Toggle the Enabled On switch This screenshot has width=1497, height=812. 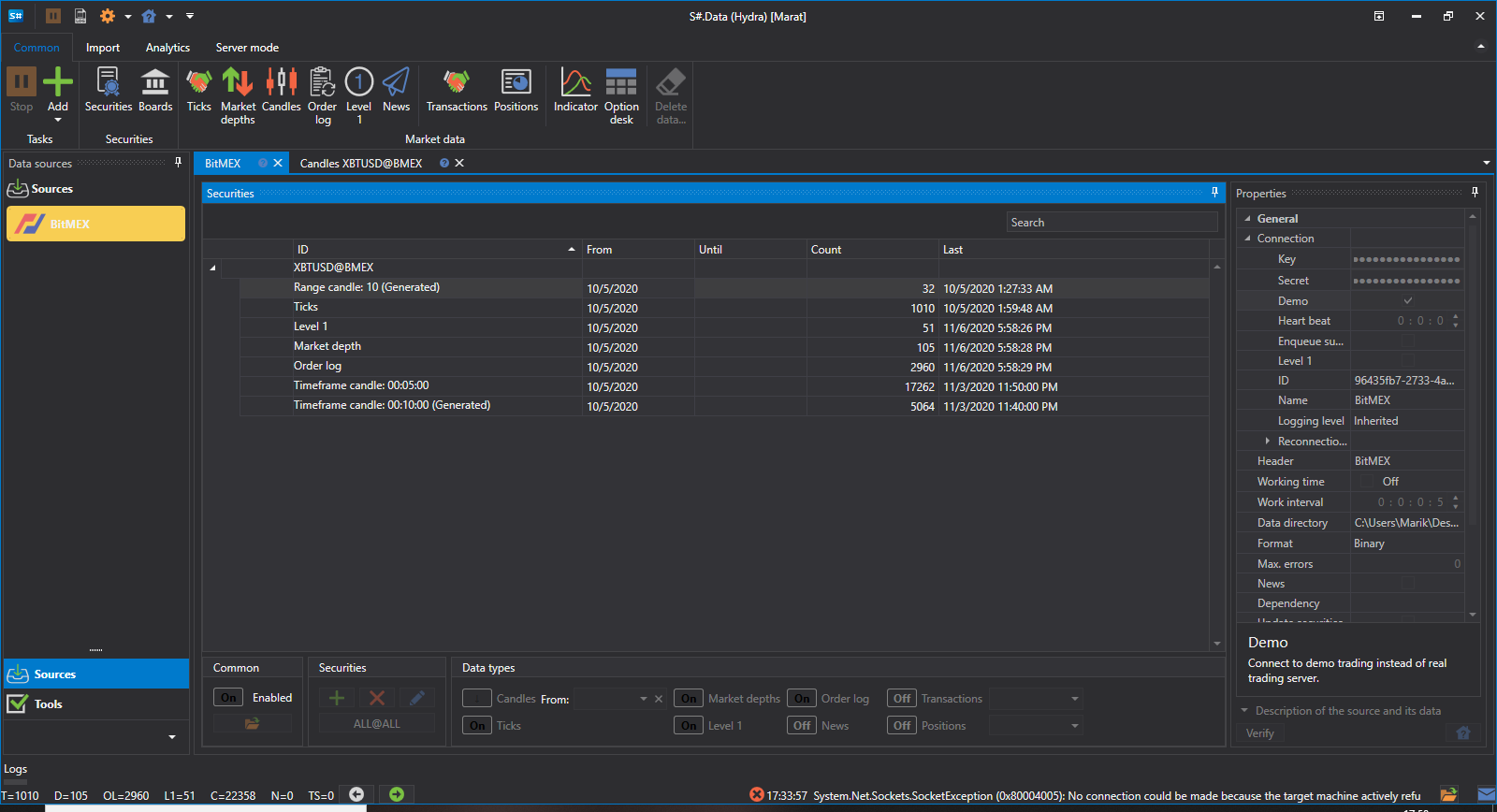coord(228,698)
